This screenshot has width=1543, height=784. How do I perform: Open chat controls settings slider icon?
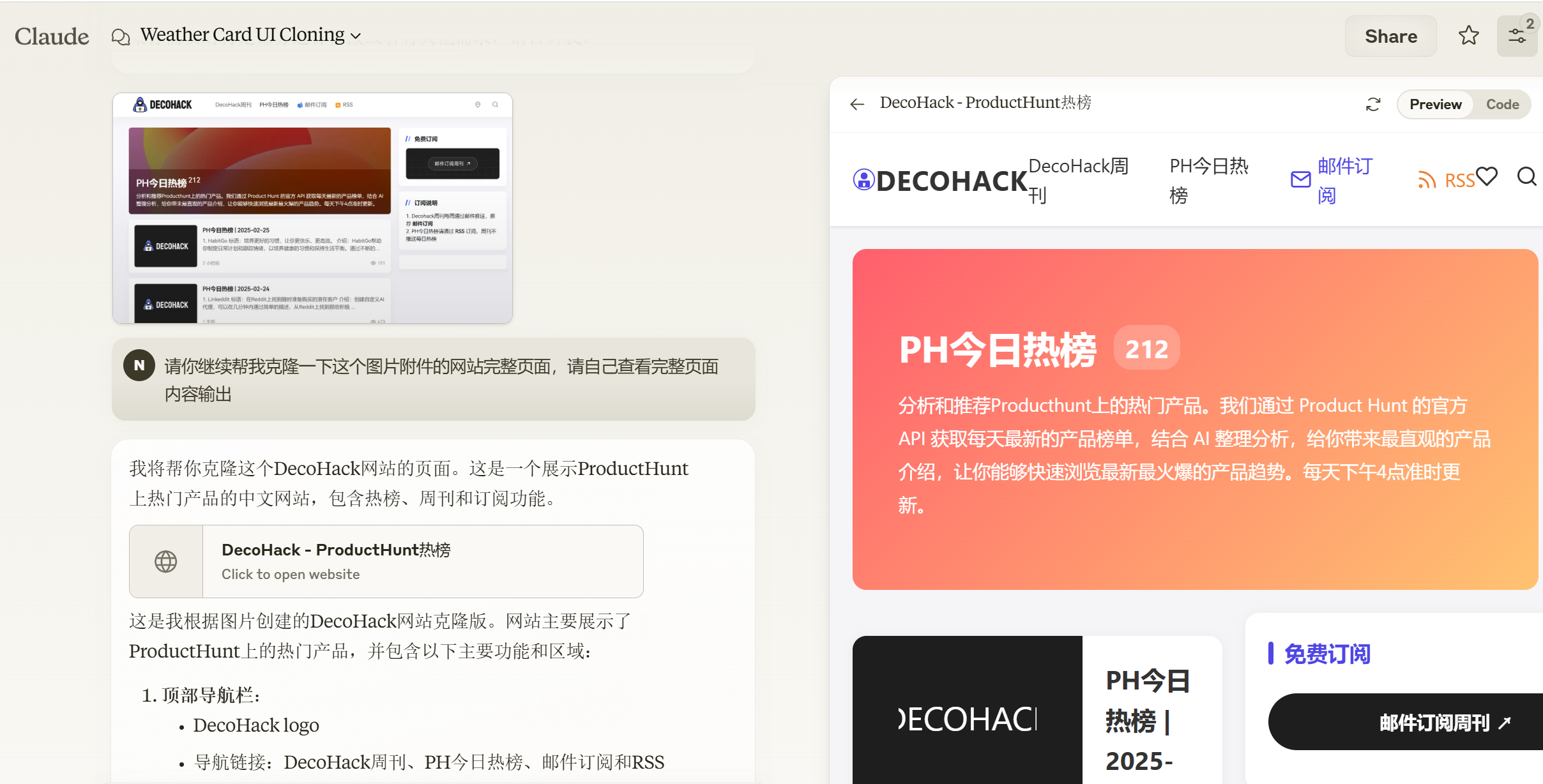click(1517, 36)
